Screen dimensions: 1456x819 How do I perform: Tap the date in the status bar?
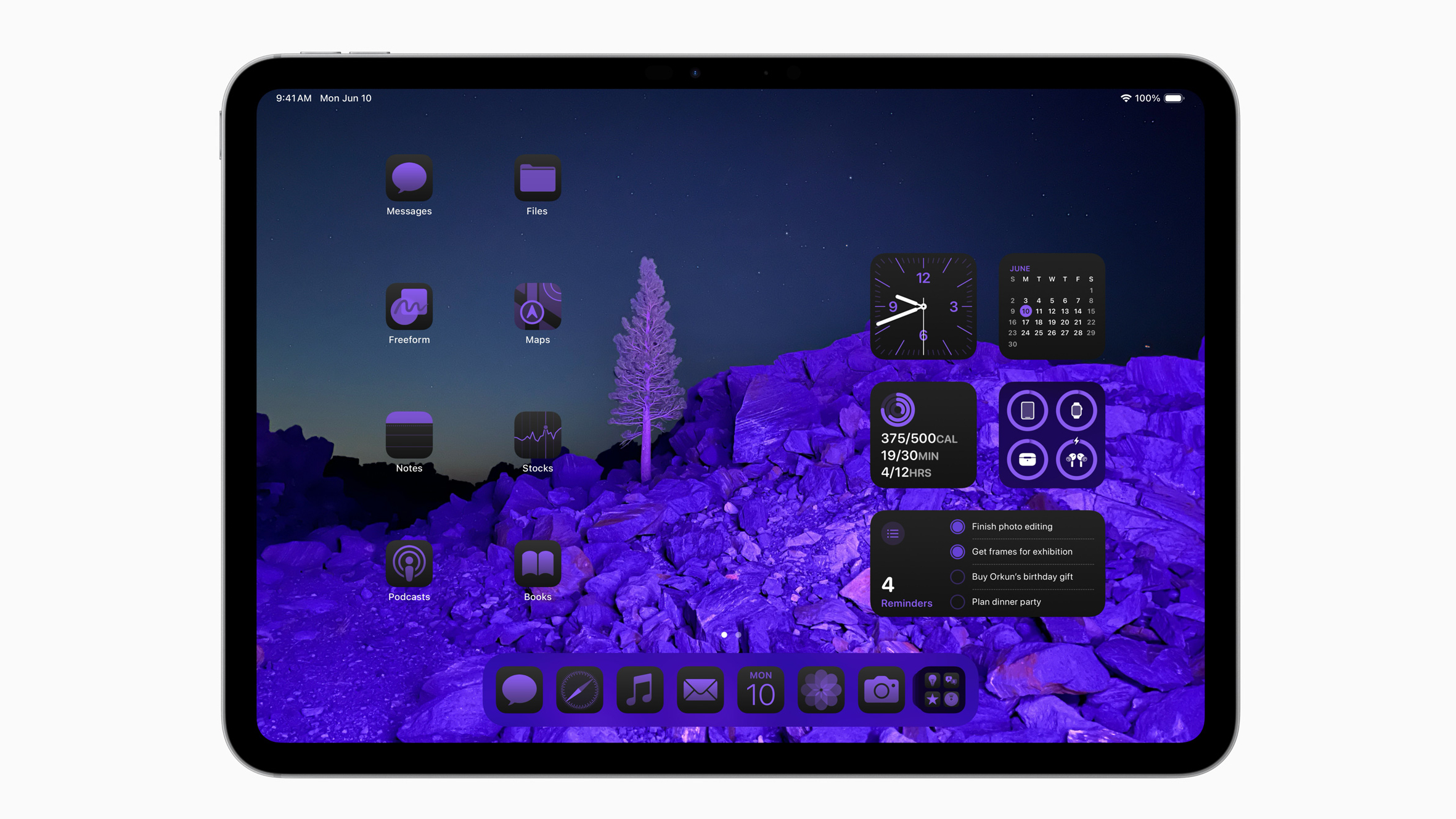346,97
